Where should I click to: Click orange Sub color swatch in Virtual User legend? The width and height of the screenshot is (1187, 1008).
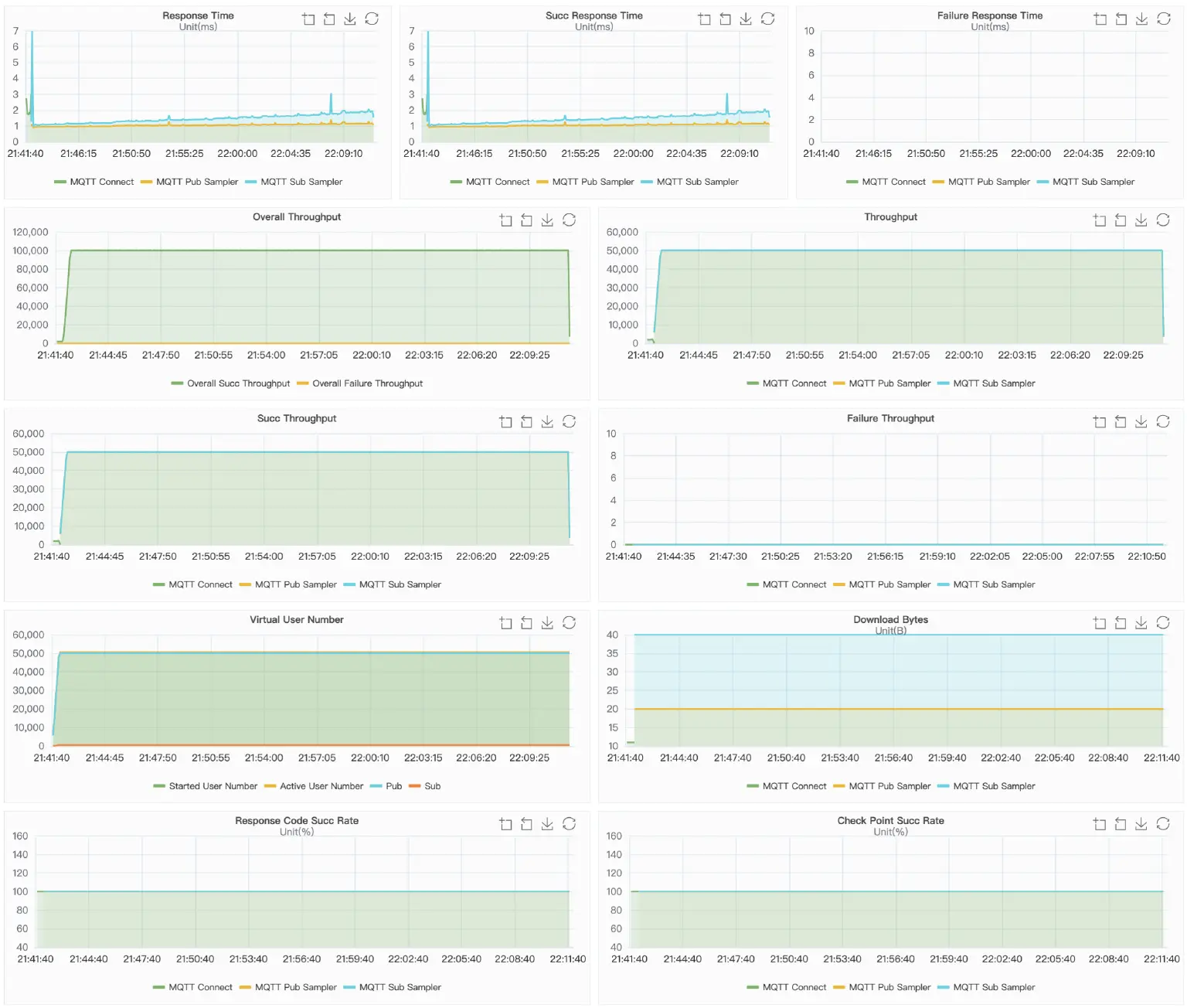tap(414, 786)
